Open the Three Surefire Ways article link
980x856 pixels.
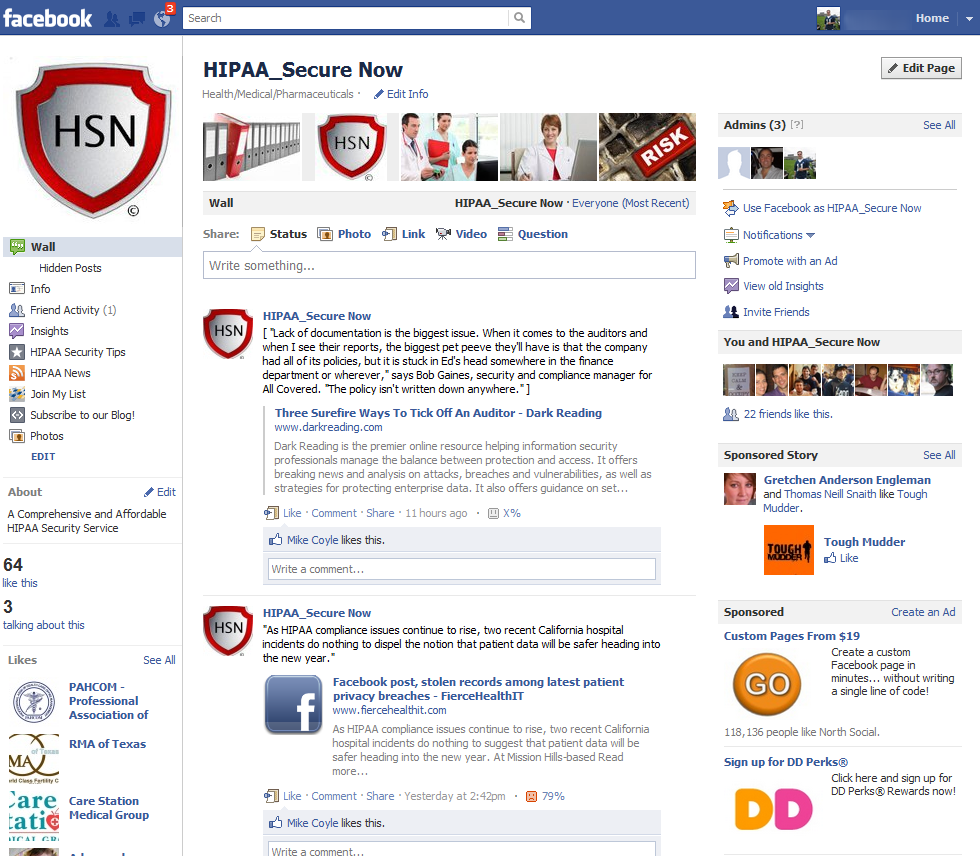[438, 413]
